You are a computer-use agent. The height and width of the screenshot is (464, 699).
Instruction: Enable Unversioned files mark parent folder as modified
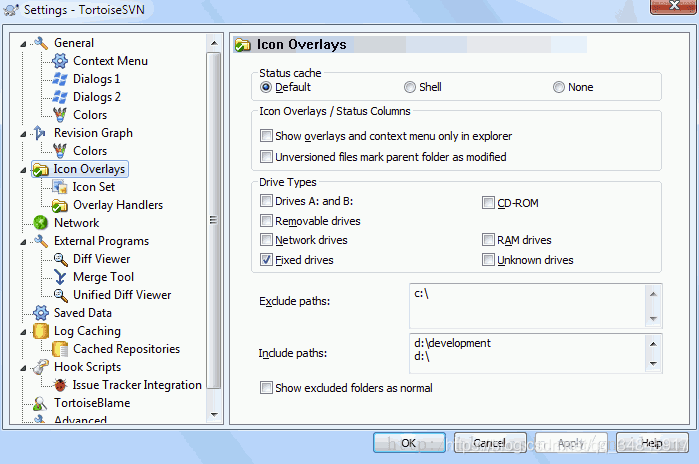pos(266,156)
